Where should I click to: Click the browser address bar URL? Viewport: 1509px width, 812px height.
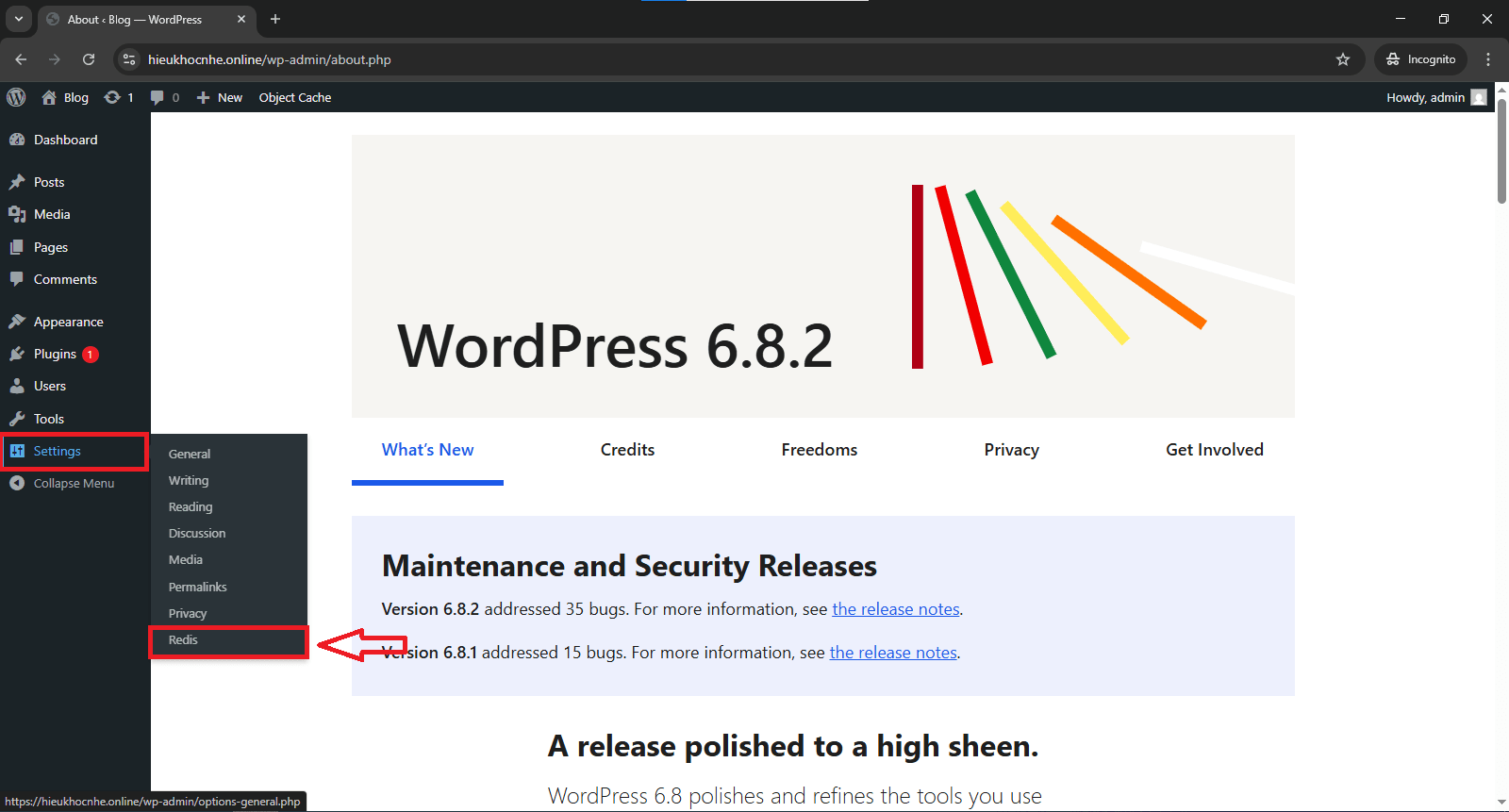(269, 59)
